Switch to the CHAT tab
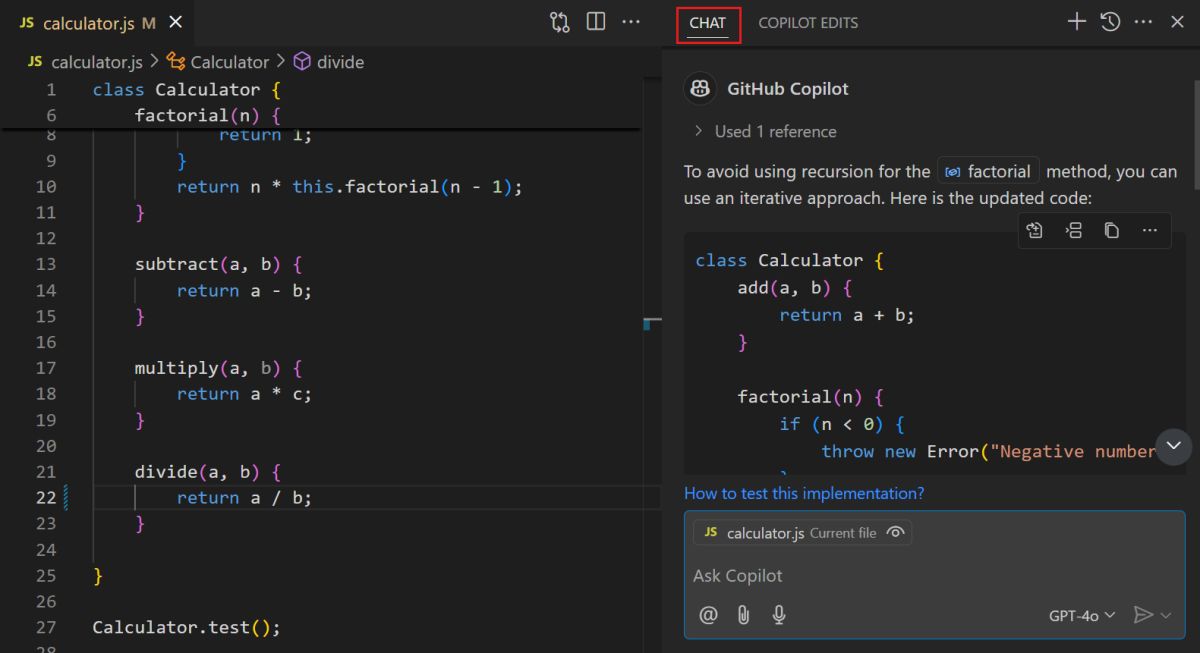This screenshot has height=653, width=1200. [708, 23]
